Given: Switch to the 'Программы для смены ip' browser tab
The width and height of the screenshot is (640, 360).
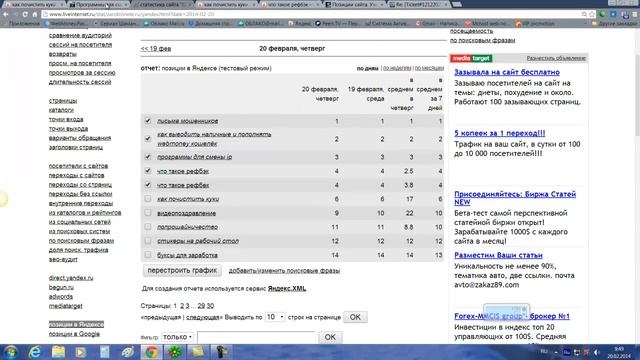Looking at the screenshot, I should pos(97,4).
